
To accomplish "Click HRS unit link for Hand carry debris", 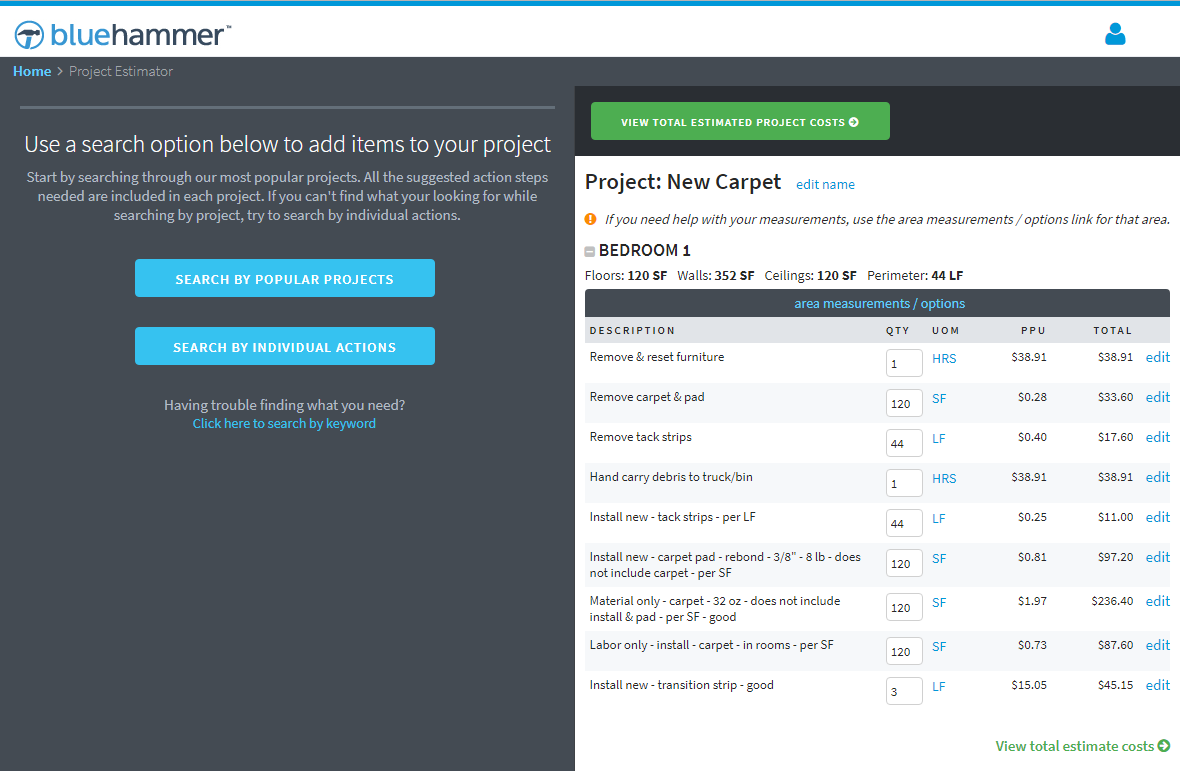I will (x=944, y=478).
